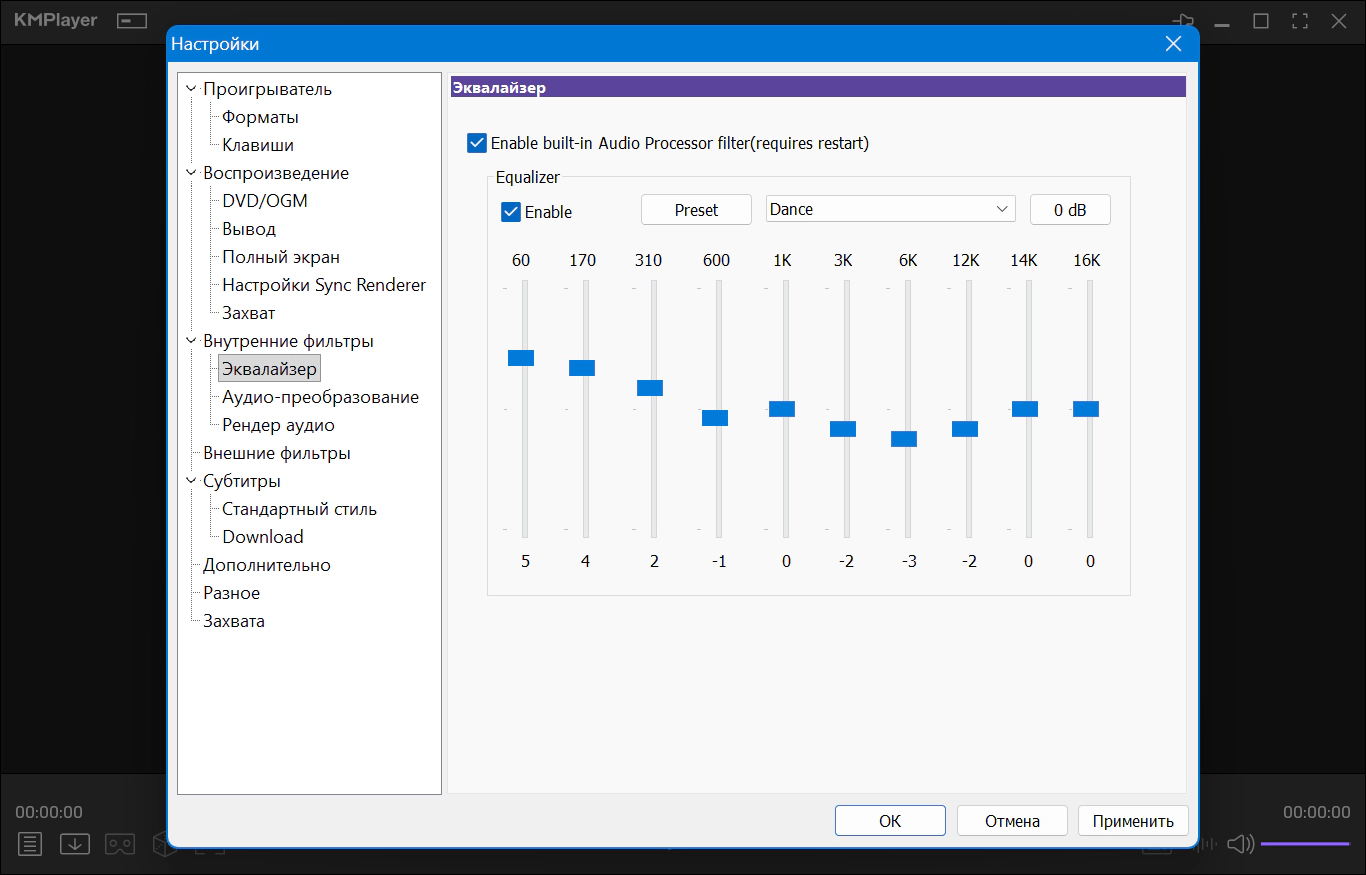Screen dimensions: 1366x875
Task: Mute audio with the speaker icon
Action: click(1240, 844)
